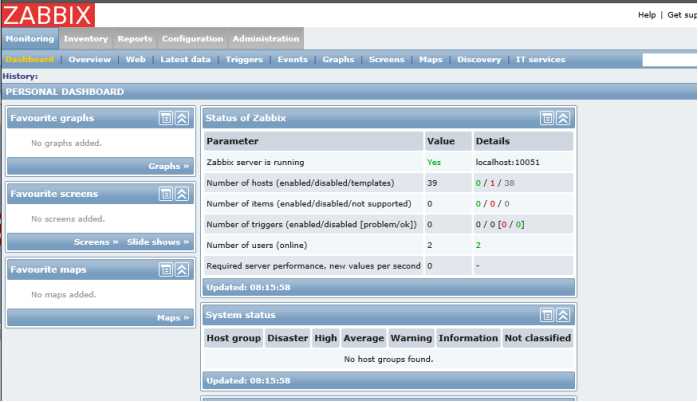Open System status widget menu icon
The height and width of the screenshot is (402, 698).
tap(547, 315)
